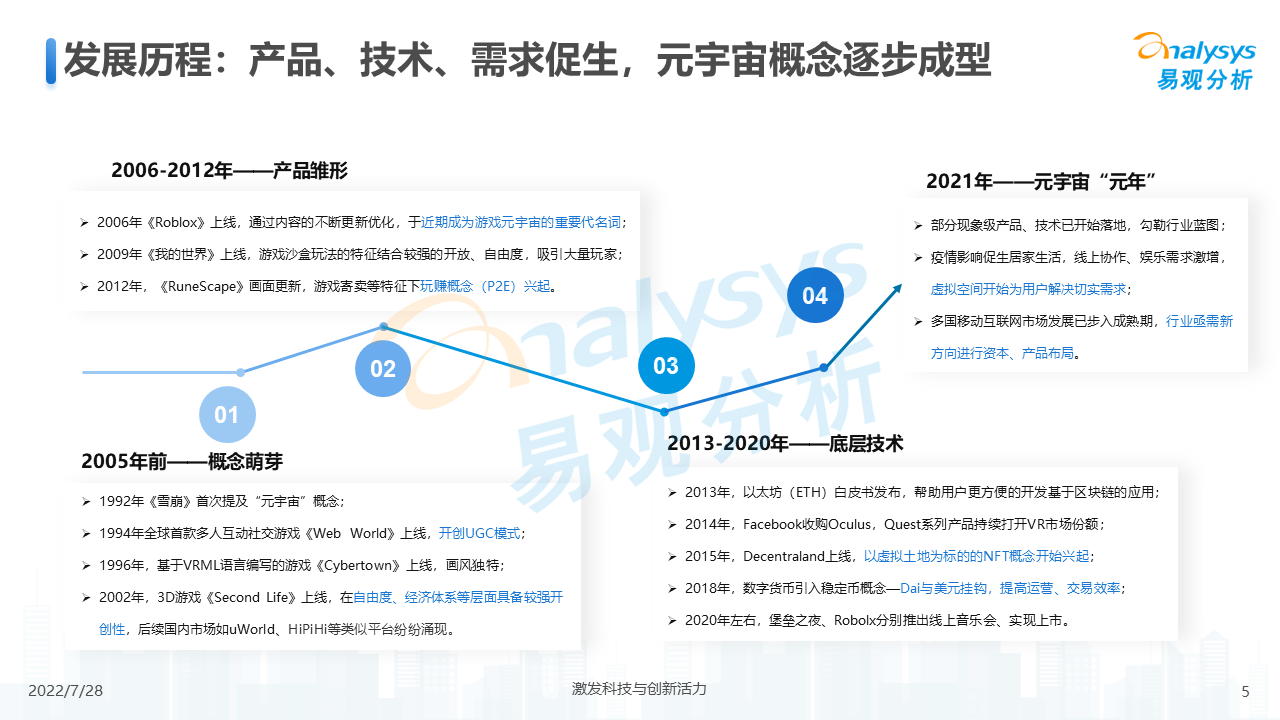Screen dimensions: 1280x720
Task: Select the bullet mentioning 《Cybertown》上线
Action: (x=293, y=565)
